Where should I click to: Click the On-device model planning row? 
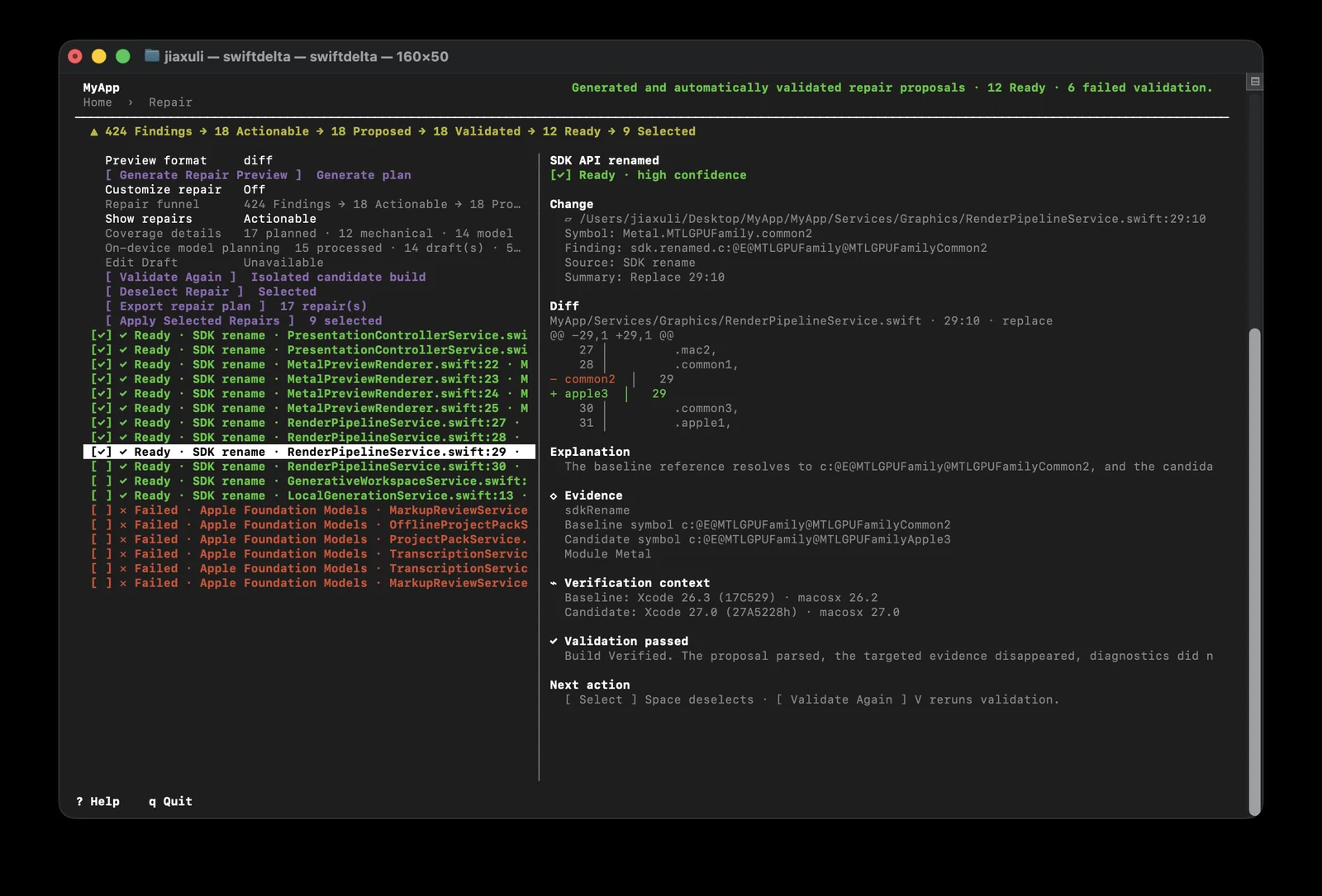[x=312, y=248]
